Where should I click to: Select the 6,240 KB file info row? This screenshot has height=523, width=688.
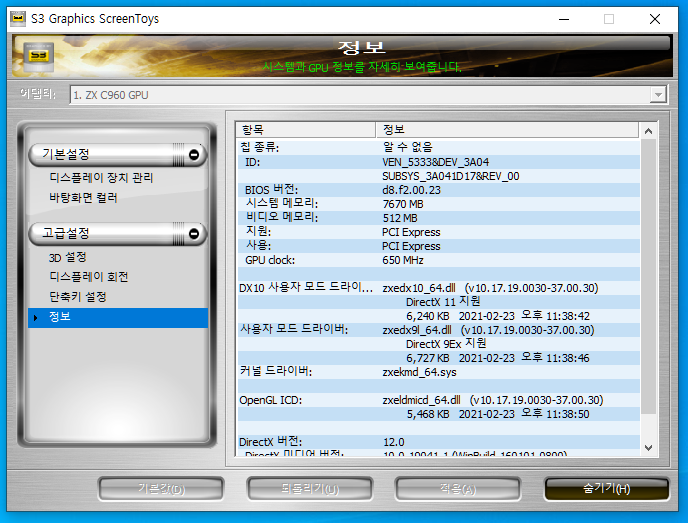click(x=438, y=316)
